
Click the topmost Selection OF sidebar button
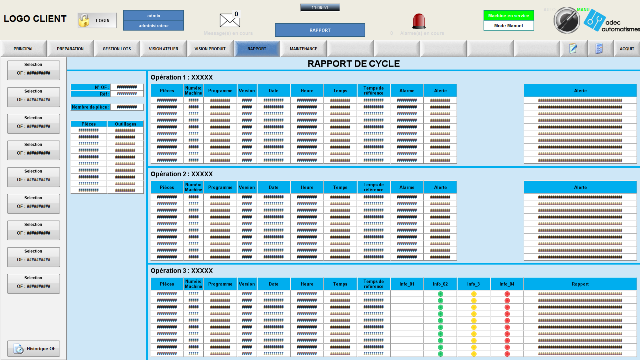(x=33, y=69)
